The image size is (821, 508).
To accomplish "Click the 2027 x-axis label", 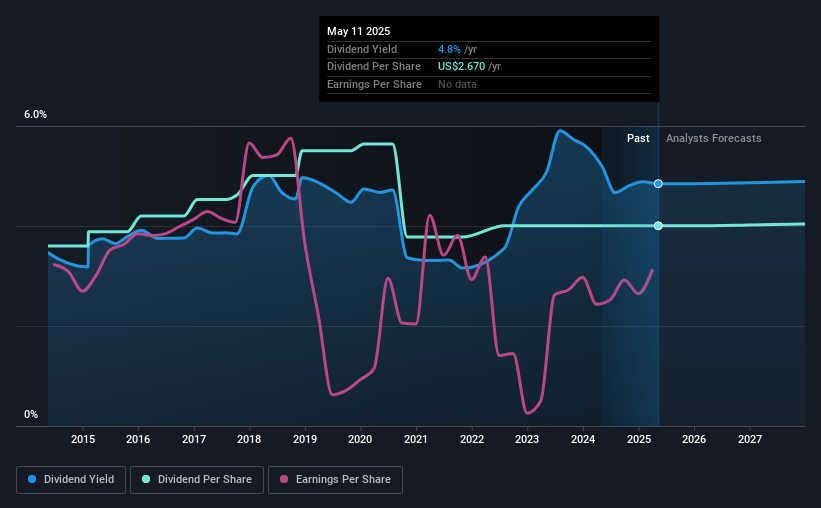I will point(750,439).
